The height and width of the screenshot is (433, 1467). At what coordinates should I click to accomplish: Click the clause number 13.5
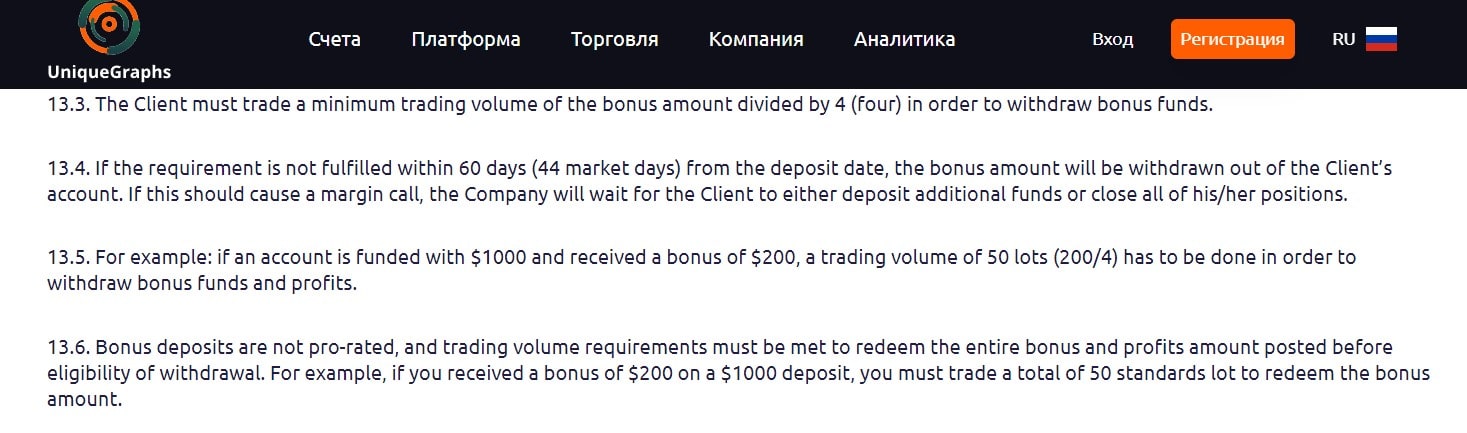point(68,258)
